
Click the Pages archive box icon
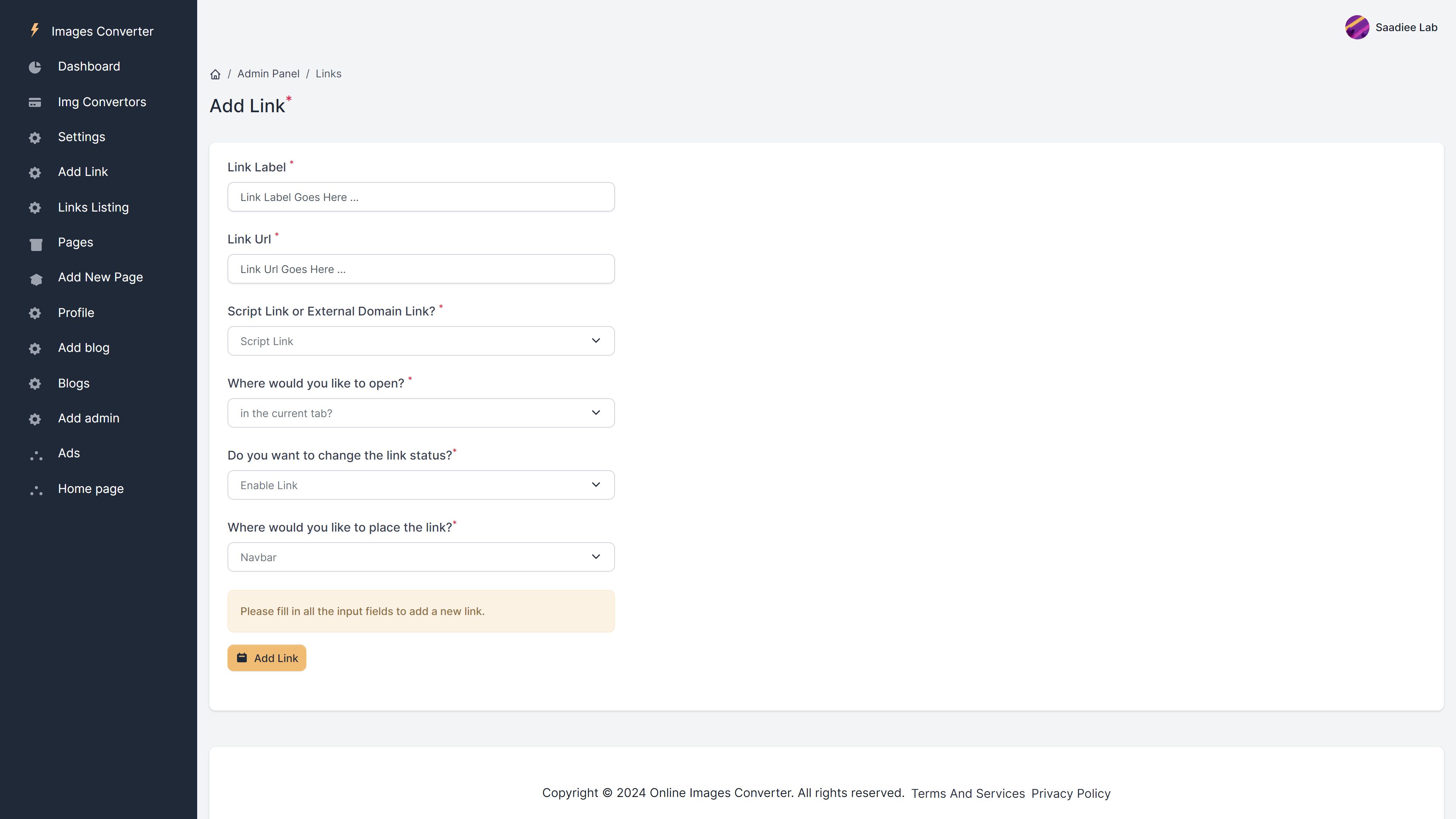tap(36, 243)
